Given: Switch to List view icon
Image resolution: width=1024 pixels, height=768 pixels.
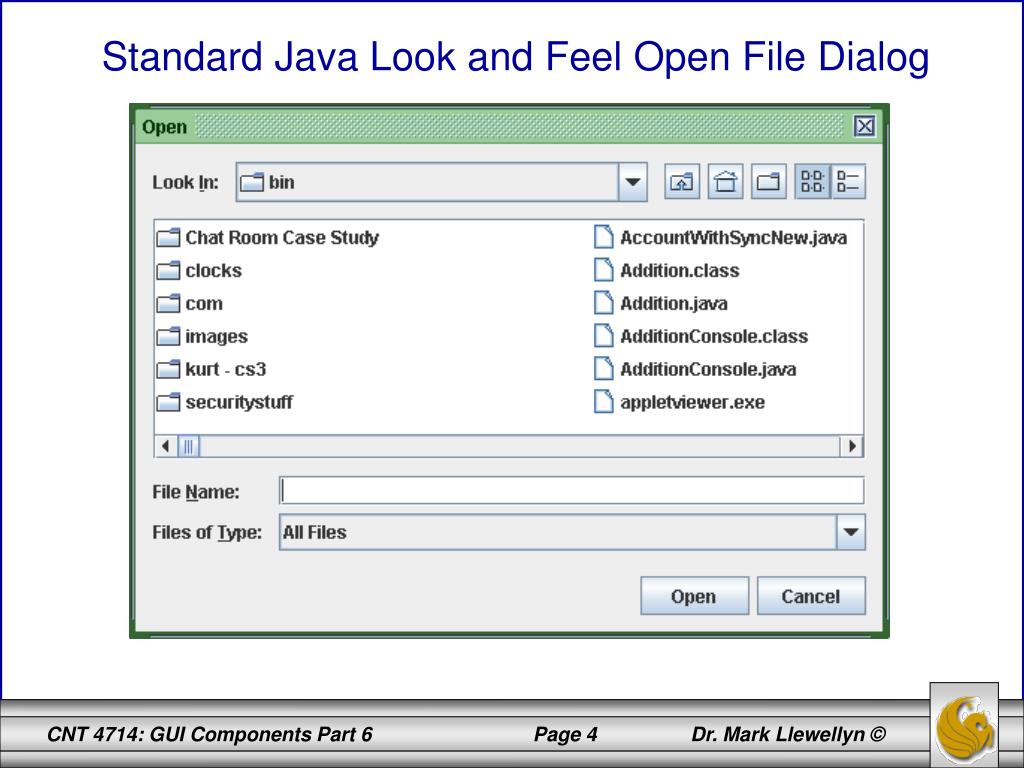Looking at the screenshot, I should click(x=812, y=182).
